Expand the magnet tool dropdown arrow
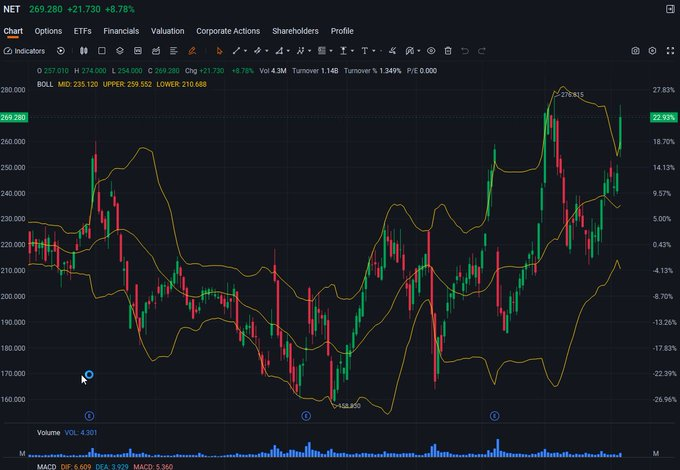Viewport: 680px width, 470px height. point(418,51)
